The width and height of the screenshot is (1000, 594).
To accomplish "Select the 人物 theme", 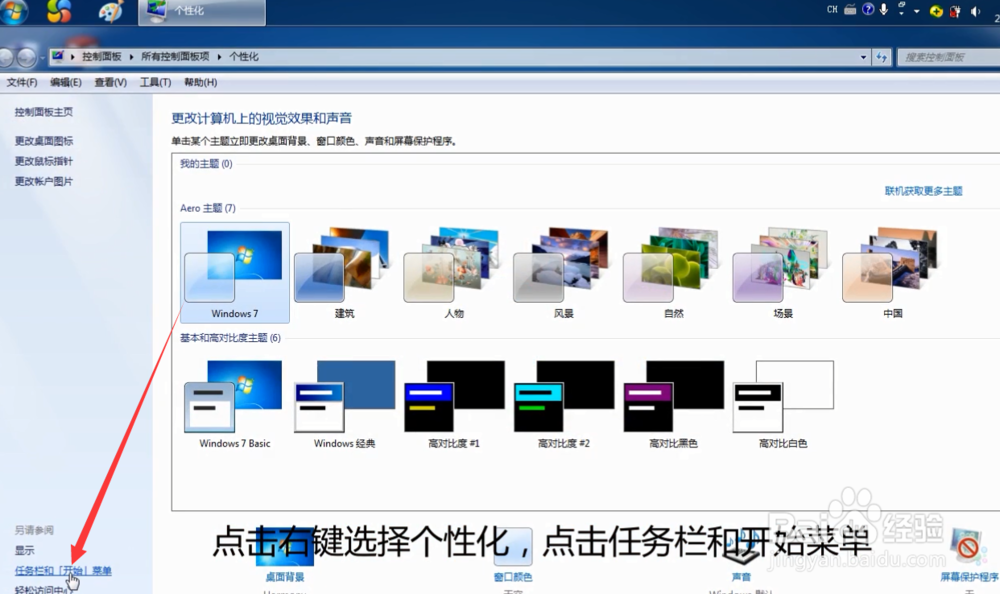I will click(x=454, y=272).
